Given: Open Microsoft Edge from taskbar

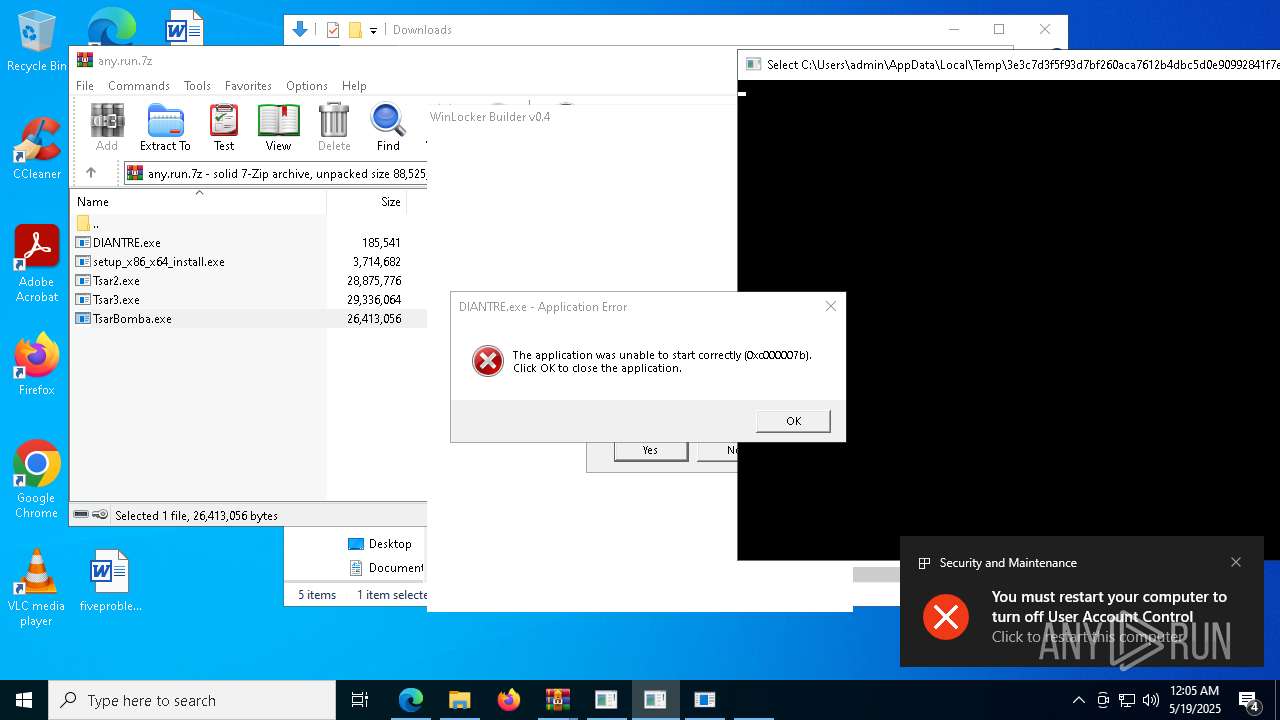Looking at the screenshot, I should point(411,700).
